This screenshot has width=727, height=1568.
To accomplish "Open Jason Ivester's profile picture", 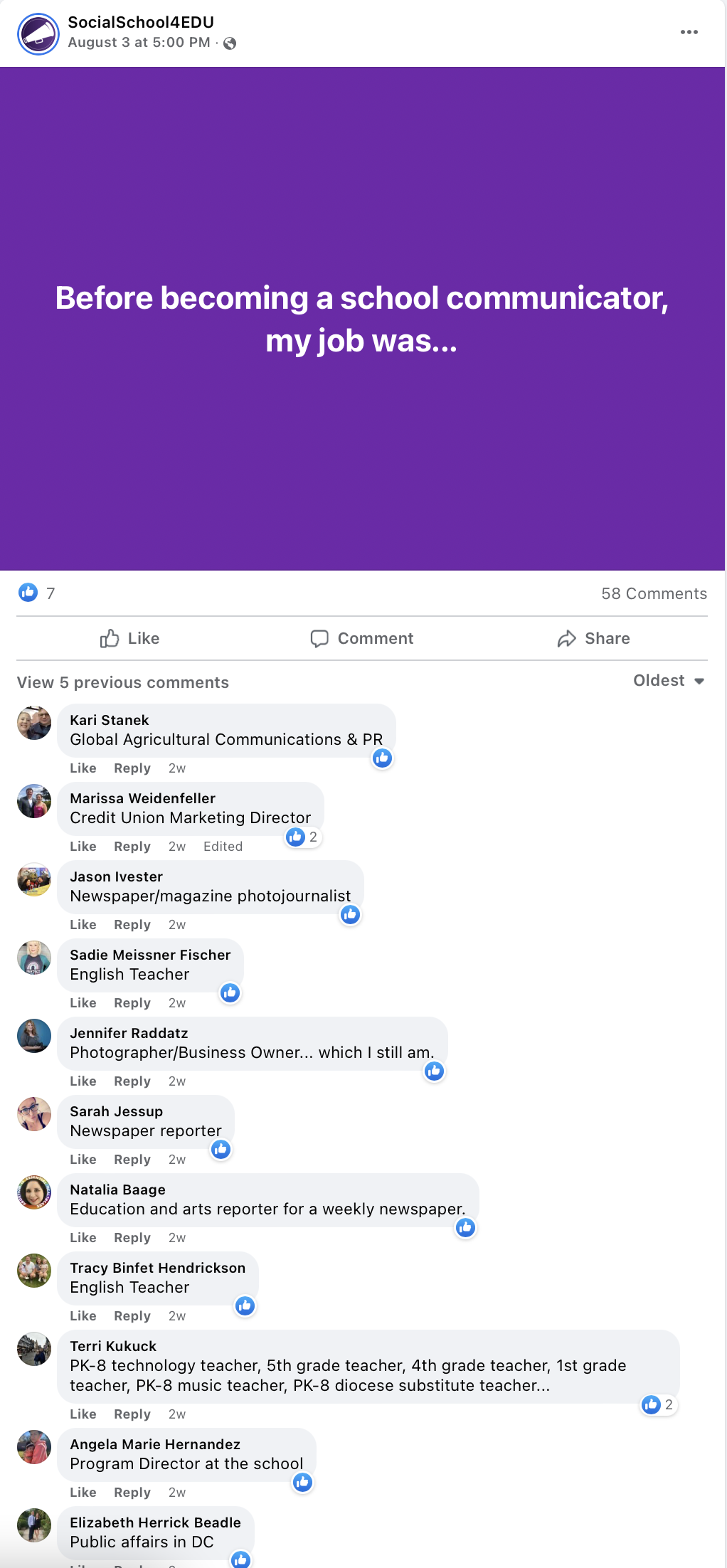I will [34, 879].
